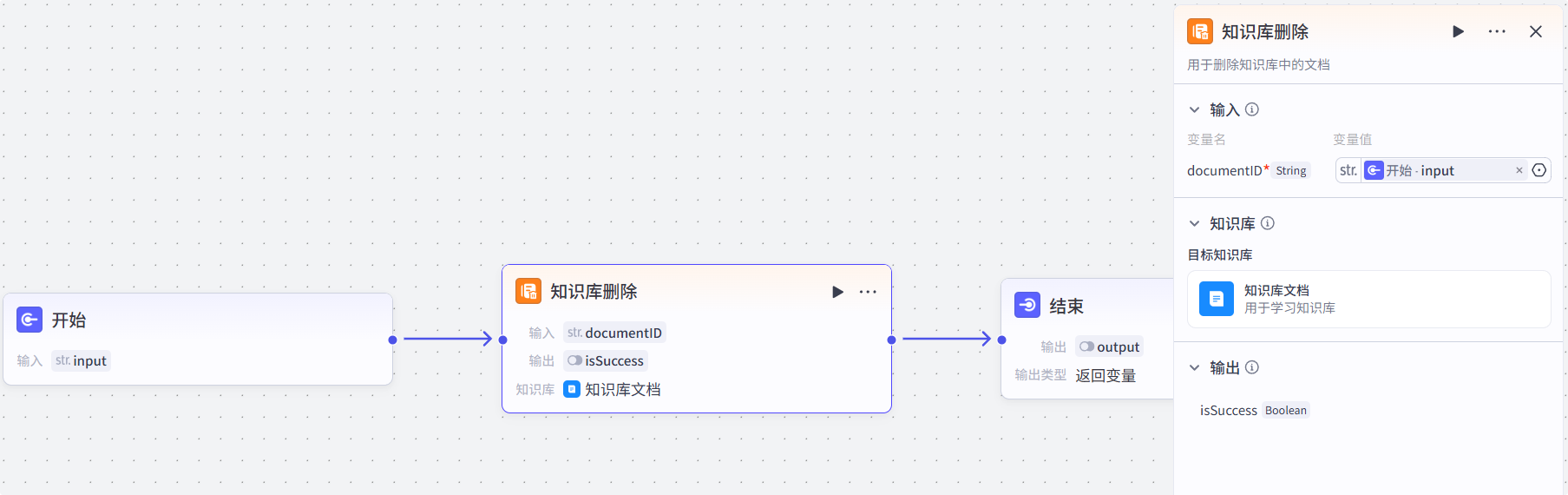Clear the 开始·input variable value
This screenshot has width=1568, height=495.
click(1519, 170)
